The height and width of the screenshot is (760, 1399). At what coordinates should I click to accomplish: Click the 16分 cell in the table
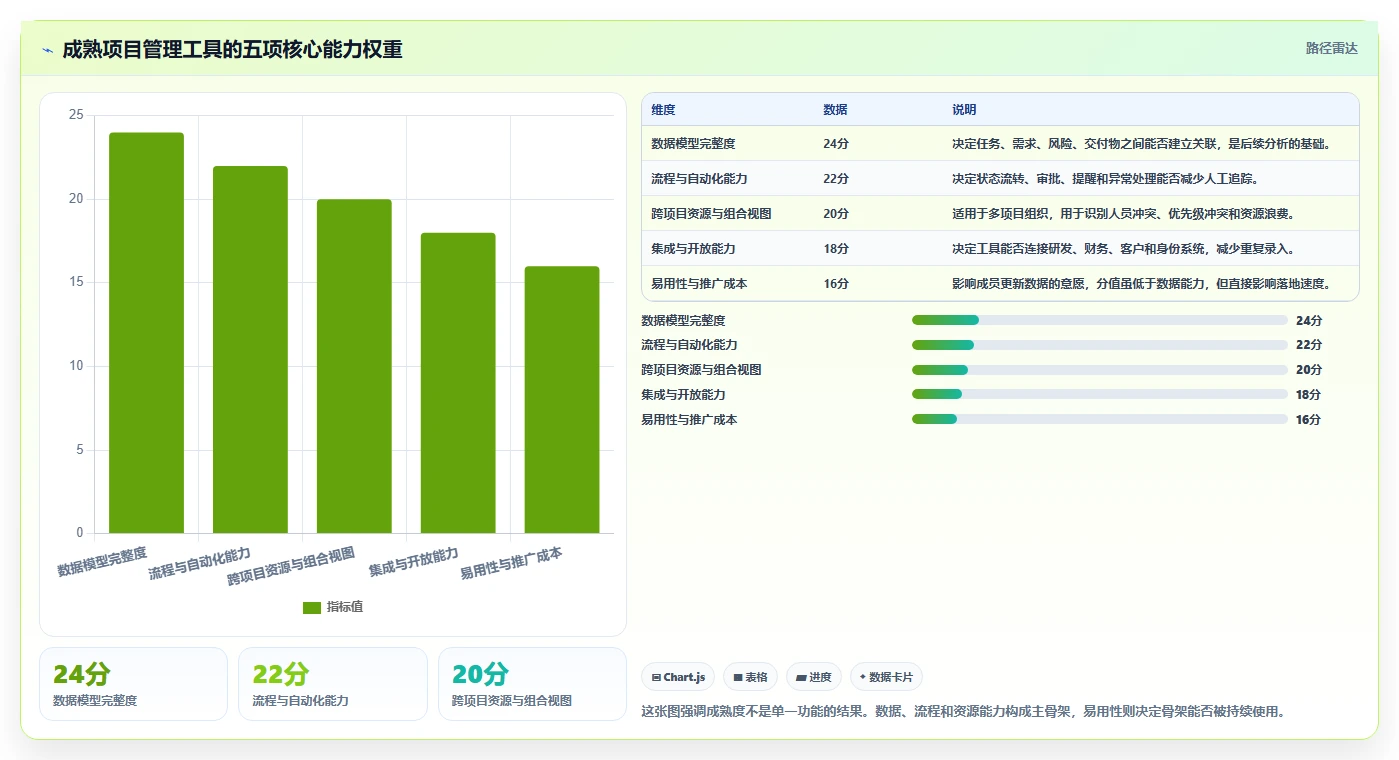(836, 284)
